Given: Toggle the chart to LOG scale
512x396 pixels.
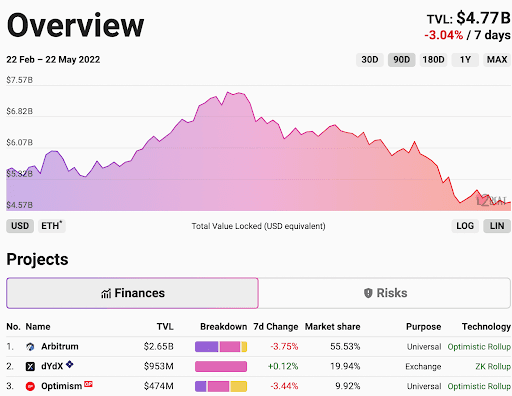Looking at the screenshot, I should pyautogui.click(x=465, y=226).
